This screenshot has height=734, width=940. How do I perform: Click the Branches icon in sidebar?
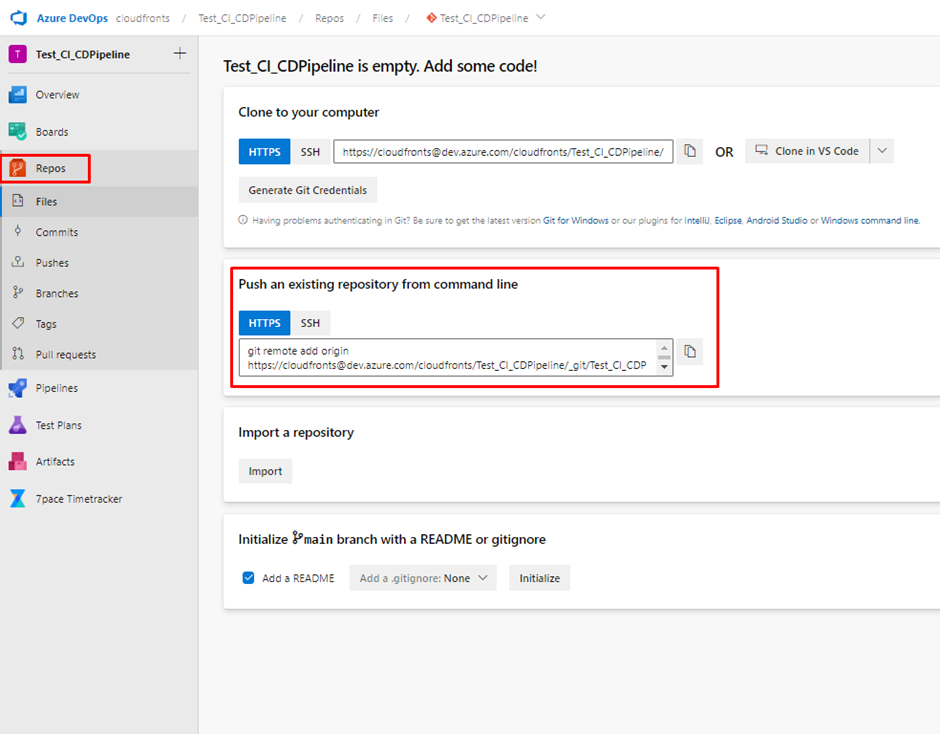[x=18, y=293]
